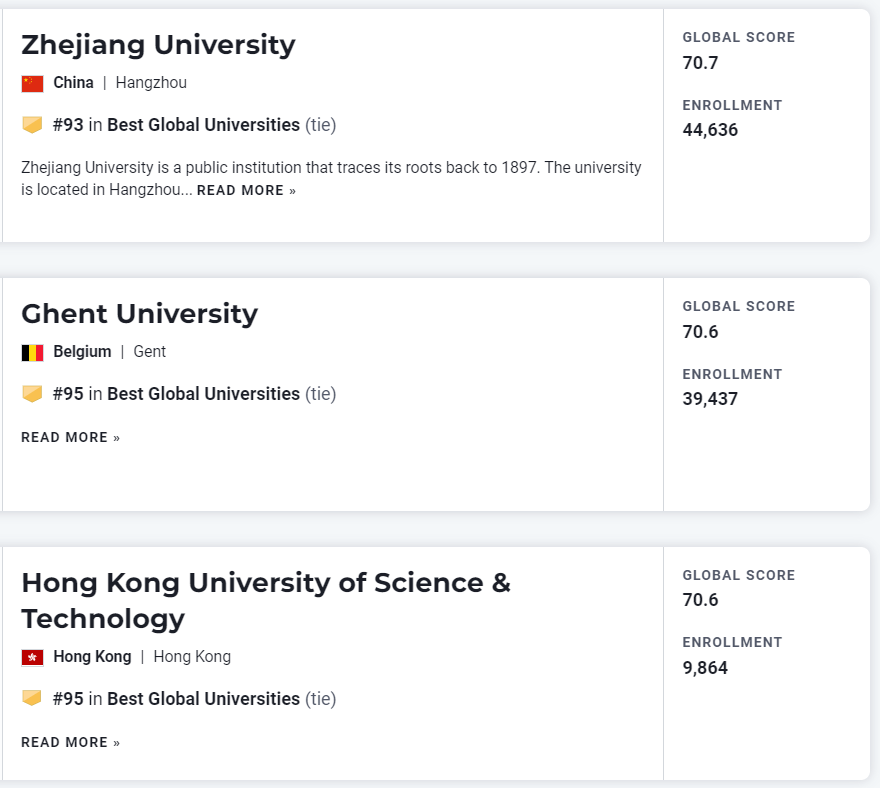This screenshot has height=788, width=880.
Task: Click Best Global Universities link for Ghent
Action: (x=203, y=394)
